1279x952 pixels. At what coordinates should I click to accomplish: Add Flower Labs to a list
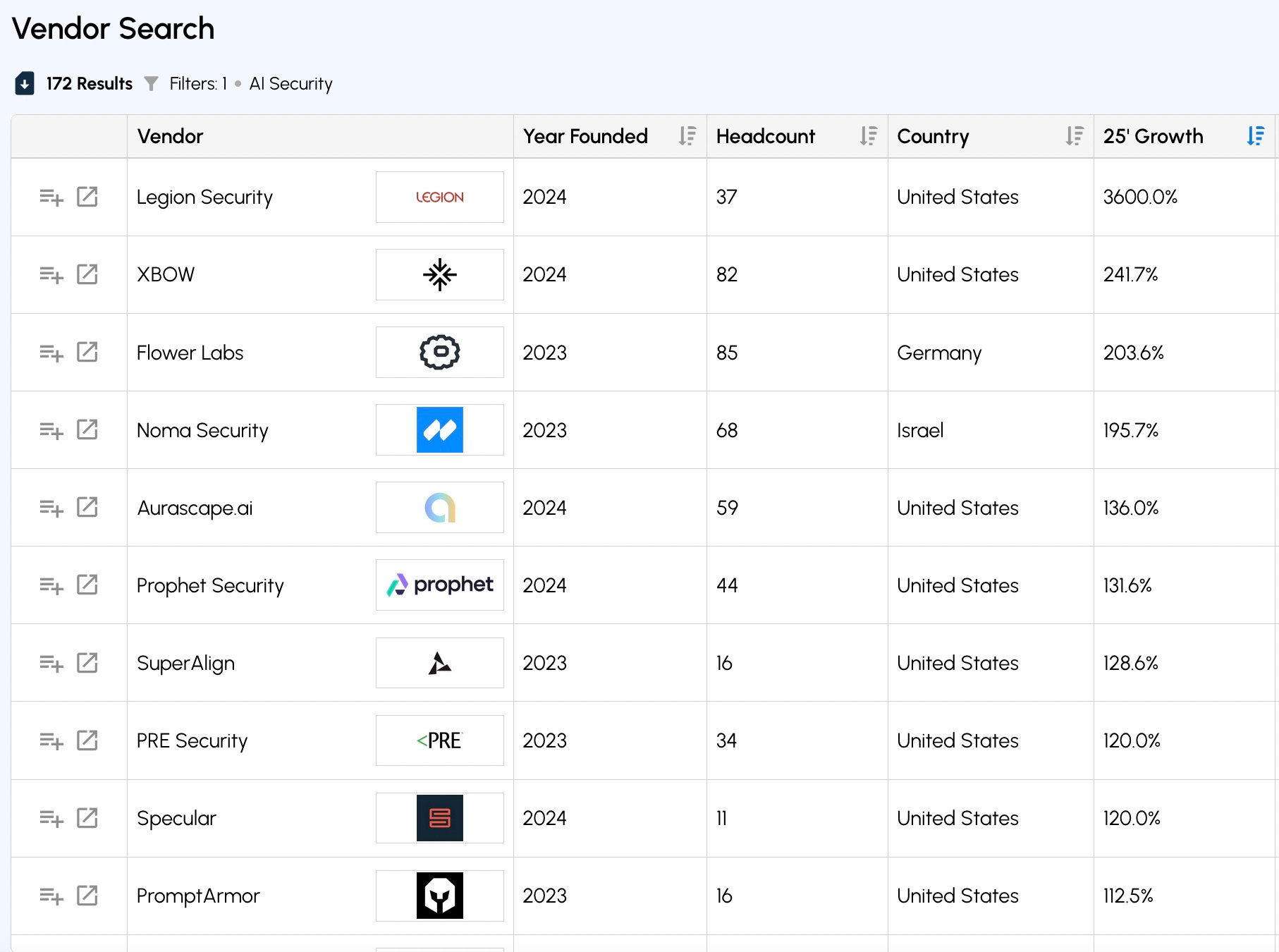pyautogui.click(x=51, y=352)
